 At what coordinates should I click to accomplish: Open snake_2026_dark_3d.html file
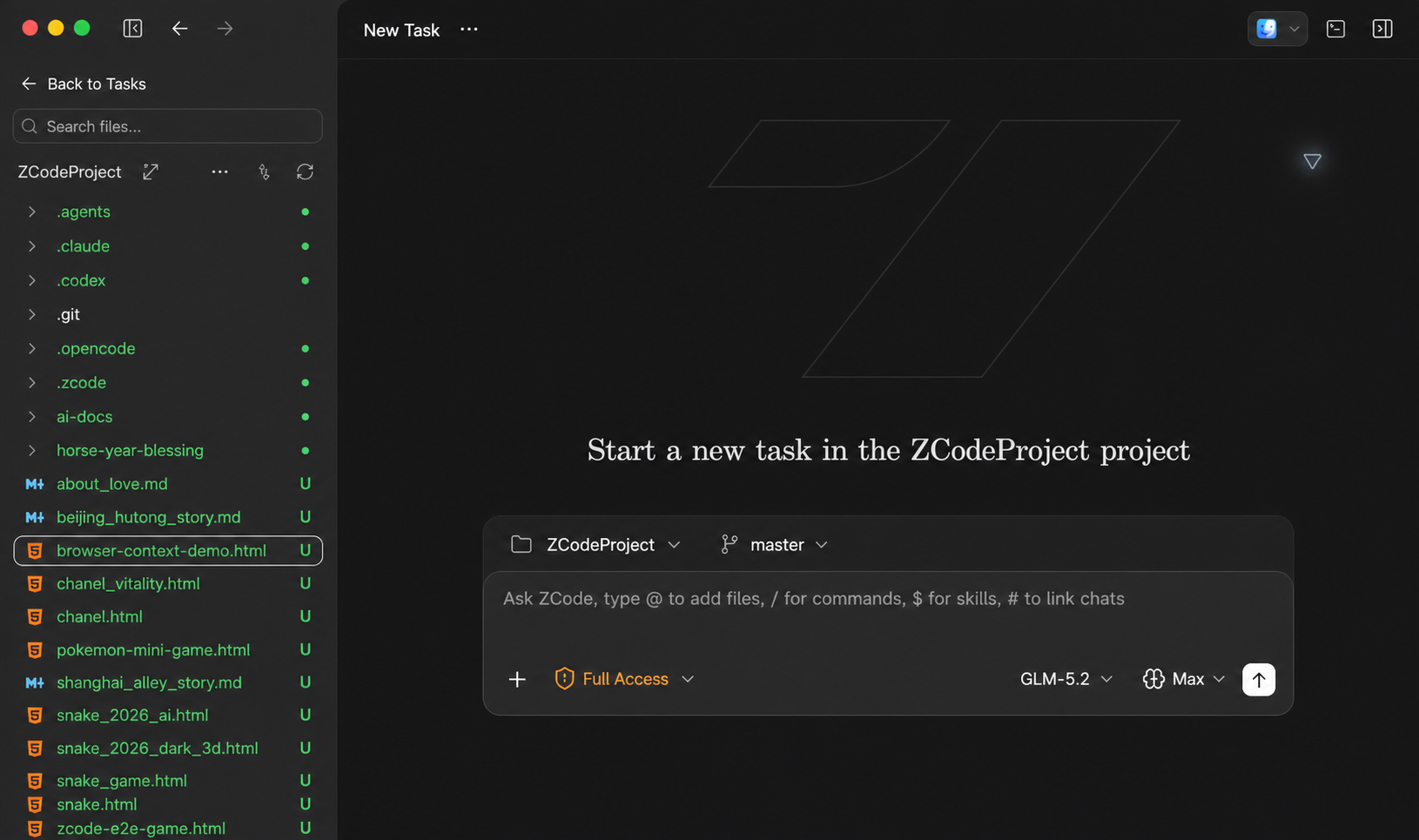[167, 748]
